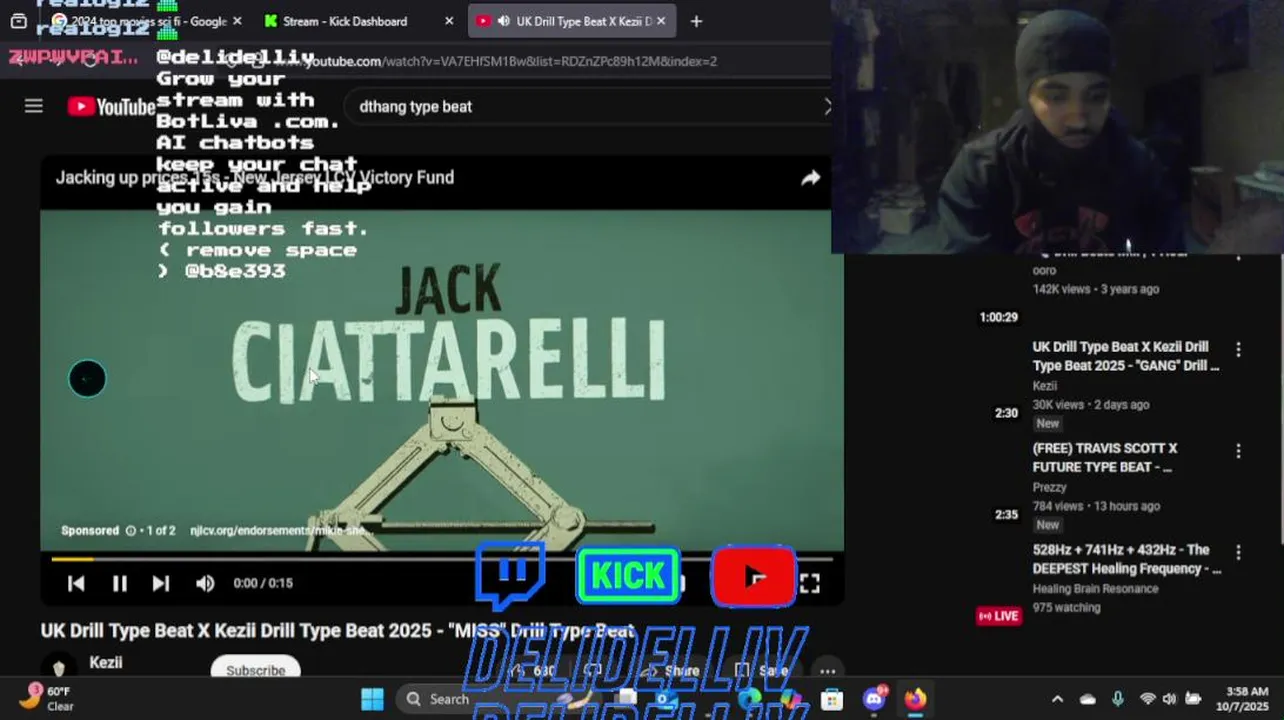Image resolution: width=1284 pixels, height=720 pixels.
Task: Open the 60°F Clear weather widget
Action: (46, 698)
